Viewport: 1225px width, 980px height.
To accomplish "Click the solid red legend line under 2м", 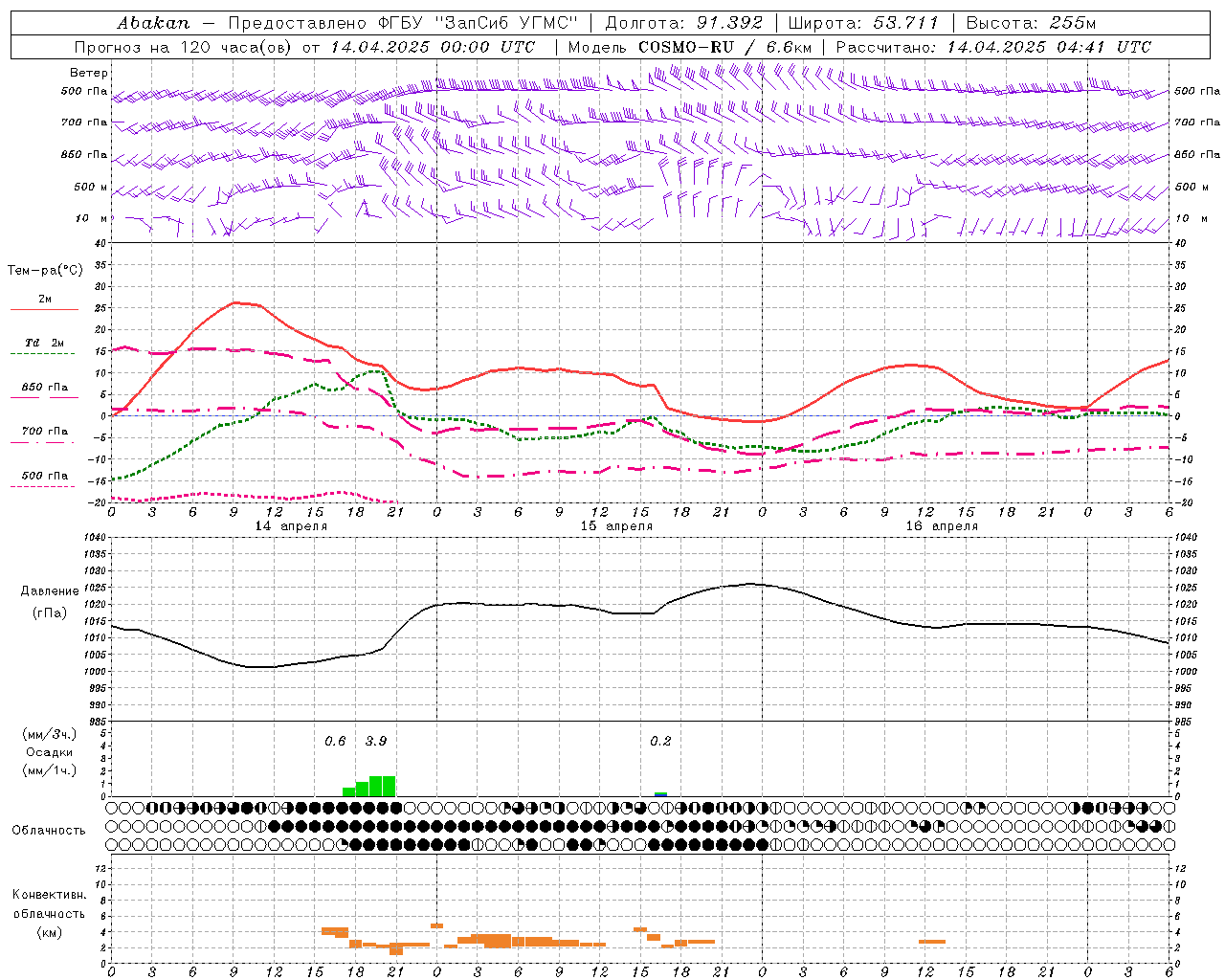I will point(44,309).
